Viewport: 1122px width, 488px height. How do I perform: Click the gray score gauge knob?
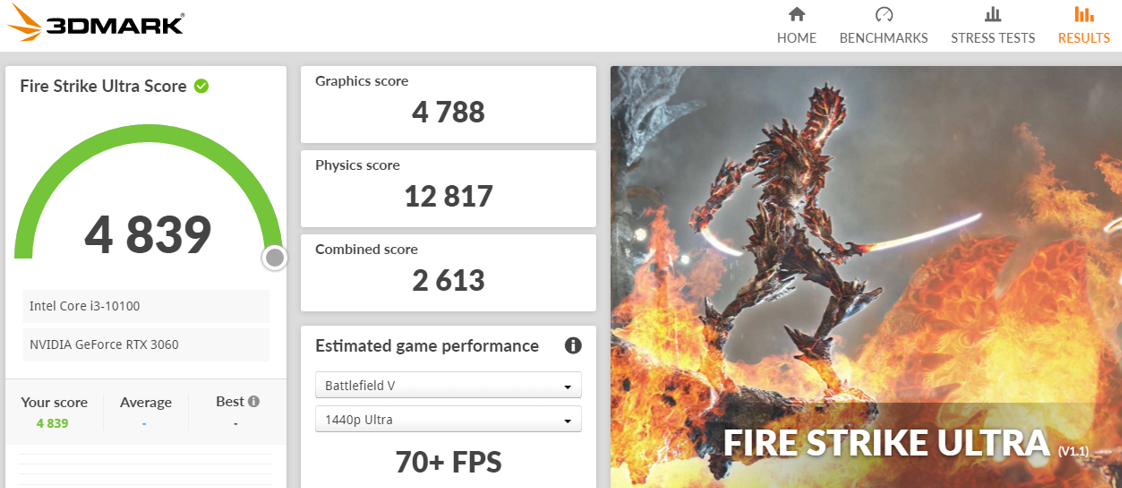pyautogui.click(x=275, y=258)
